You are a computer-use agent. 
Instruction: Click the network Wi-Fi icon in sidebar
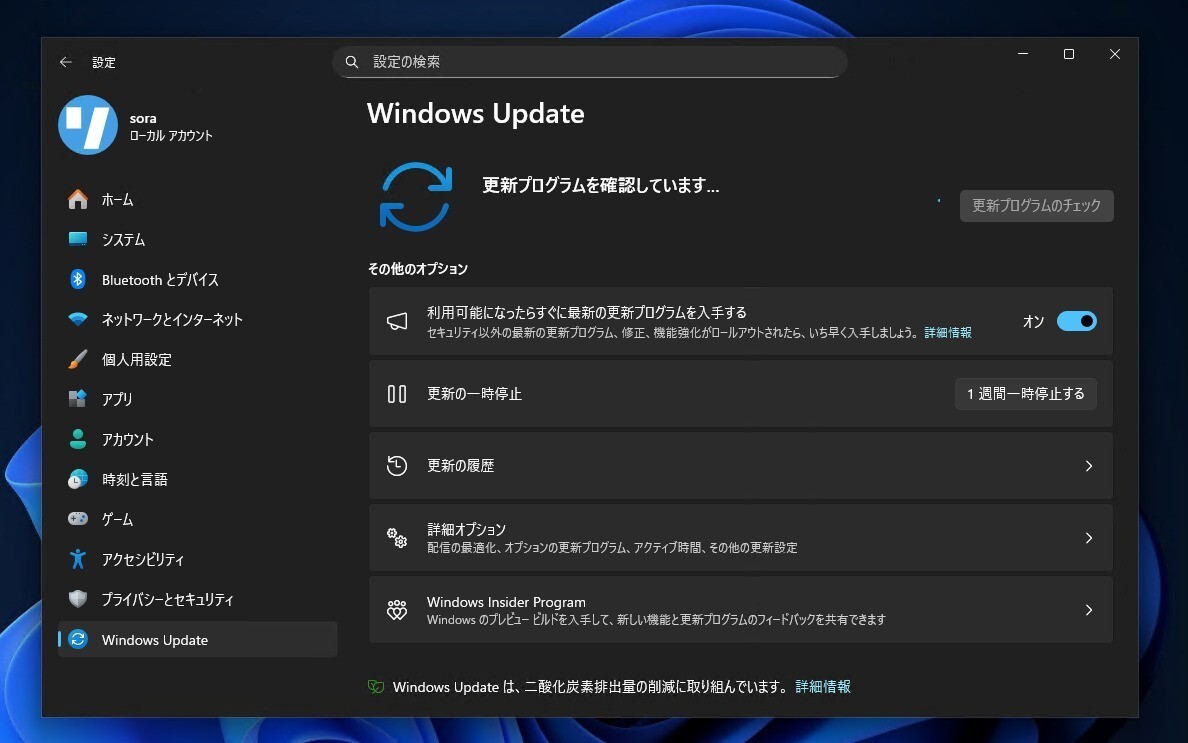(77, 319)
